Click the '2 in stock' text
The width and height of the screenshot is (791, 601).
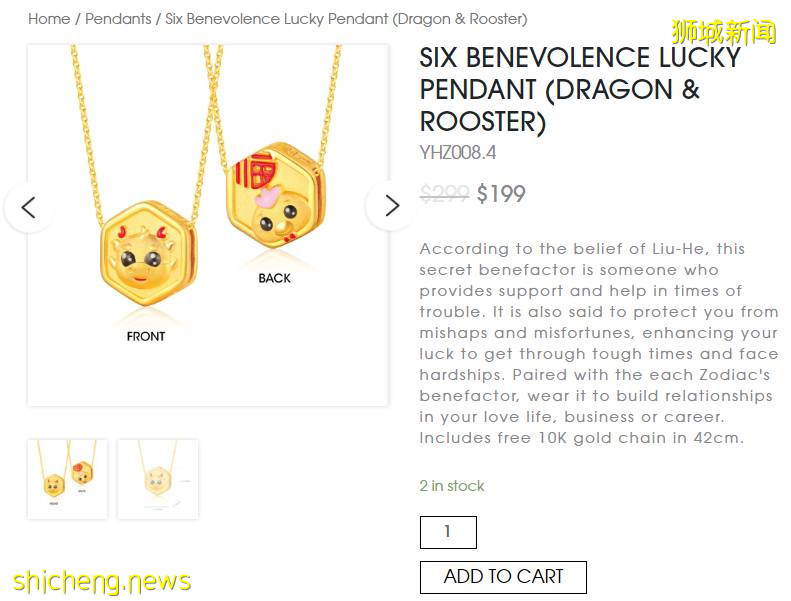(451, 486)
